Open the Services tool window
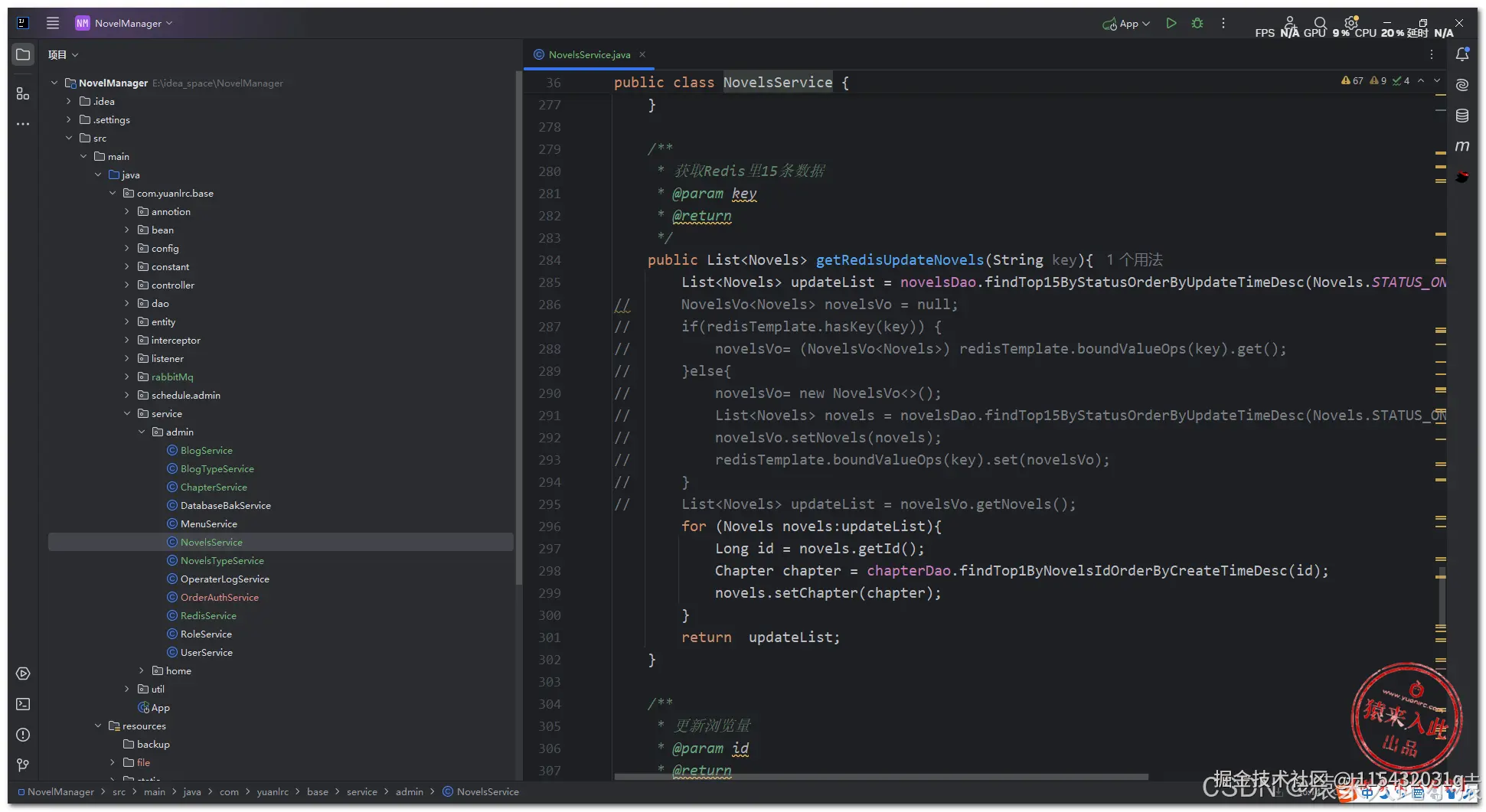 click(23, 673)
